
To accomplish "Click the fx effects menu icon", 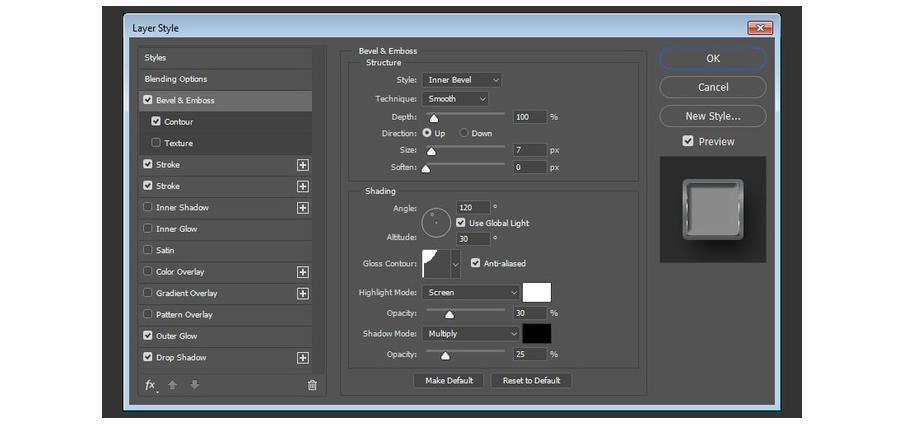I will click(150, 385).
